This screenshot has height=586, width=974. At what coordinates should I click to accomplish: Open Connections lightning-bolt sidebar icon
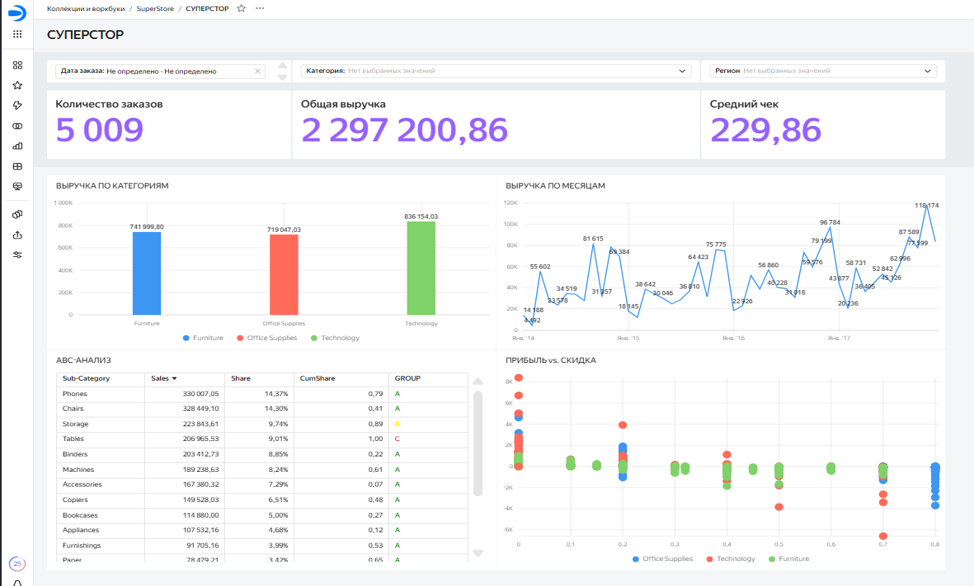(x=17, y=106)
